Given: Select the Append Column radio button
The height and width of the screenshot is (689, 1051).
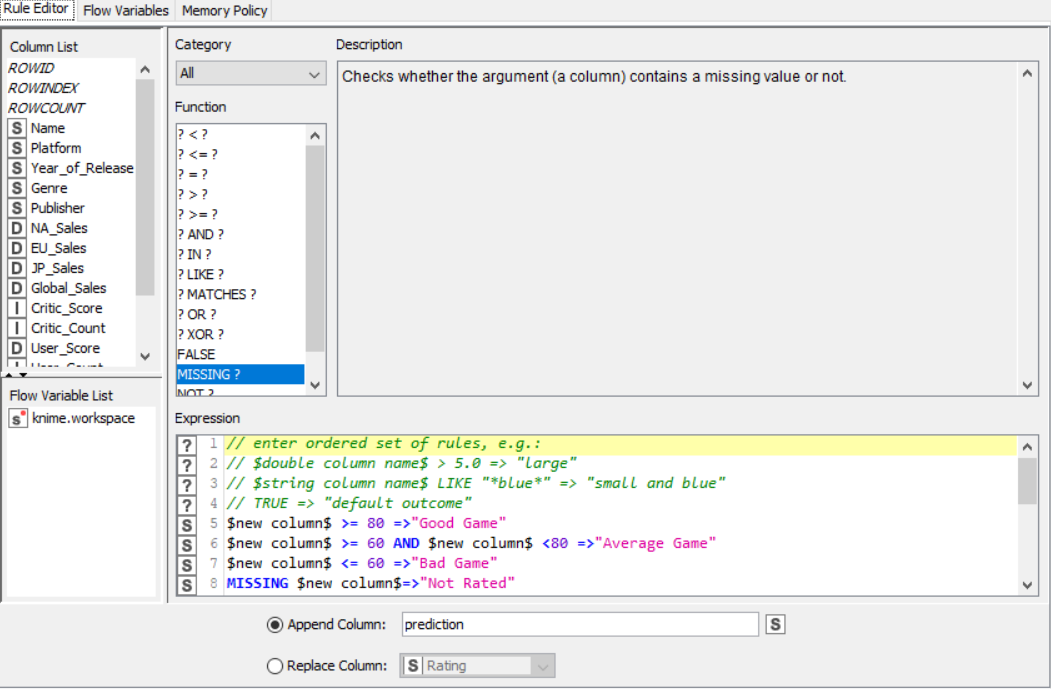Looking at the screenshot, I should tap(275, 625).
